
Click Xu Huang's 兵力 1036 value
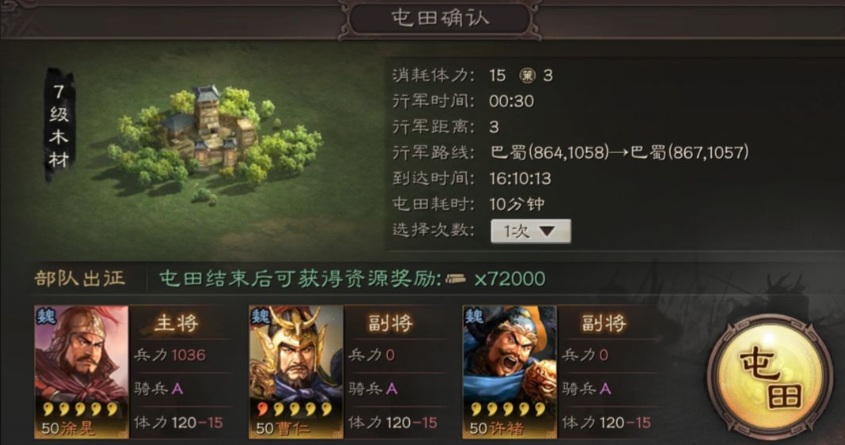coord(188,355)
